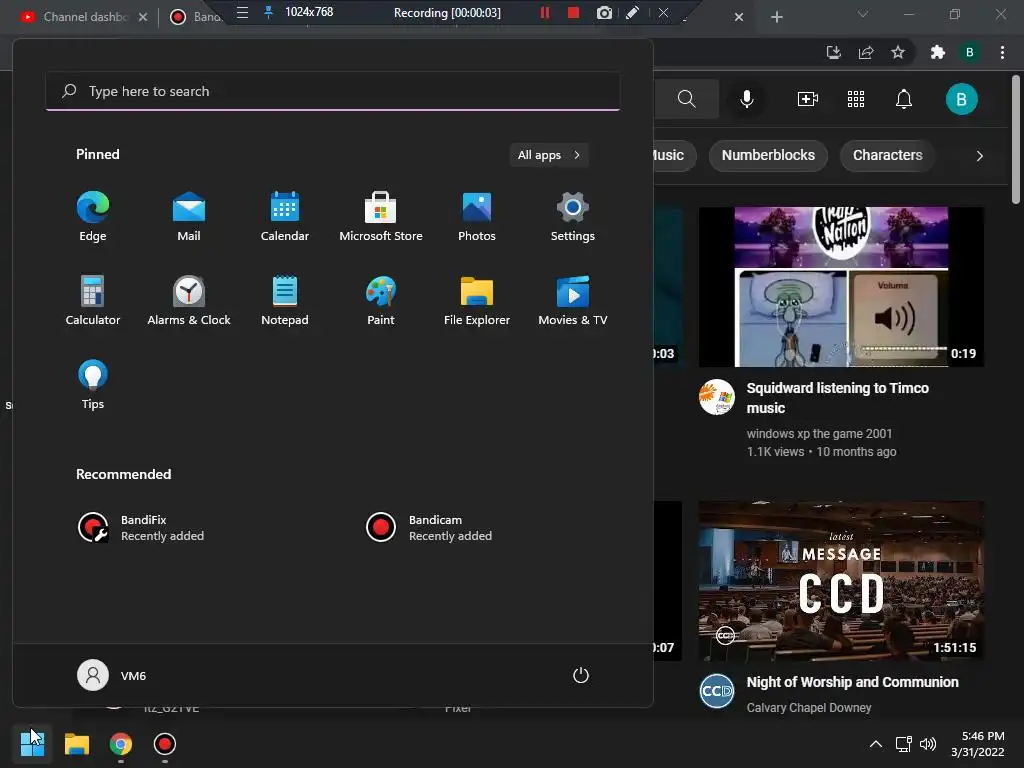Launch the Mail app
The width and height of the screenshot is (1024, 768).
tap(189, 216)
